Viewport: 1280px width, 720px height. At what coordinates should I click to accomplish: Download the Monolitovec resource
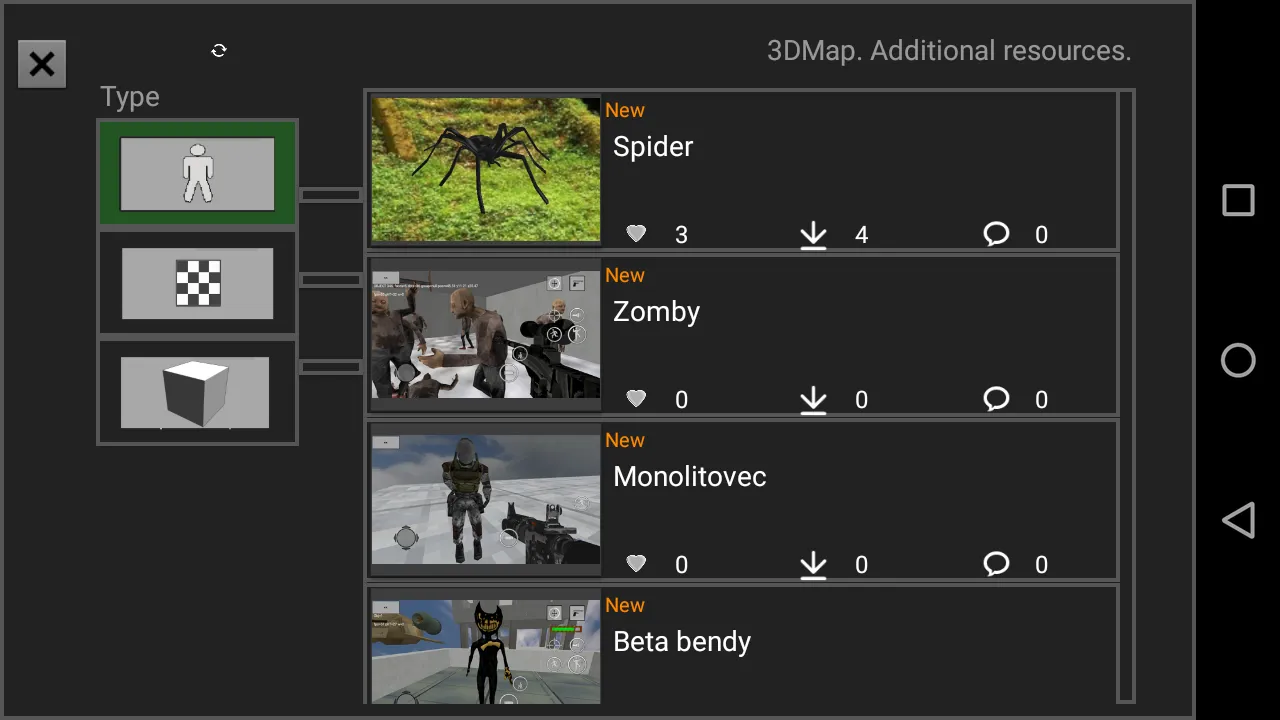[813, 565]
